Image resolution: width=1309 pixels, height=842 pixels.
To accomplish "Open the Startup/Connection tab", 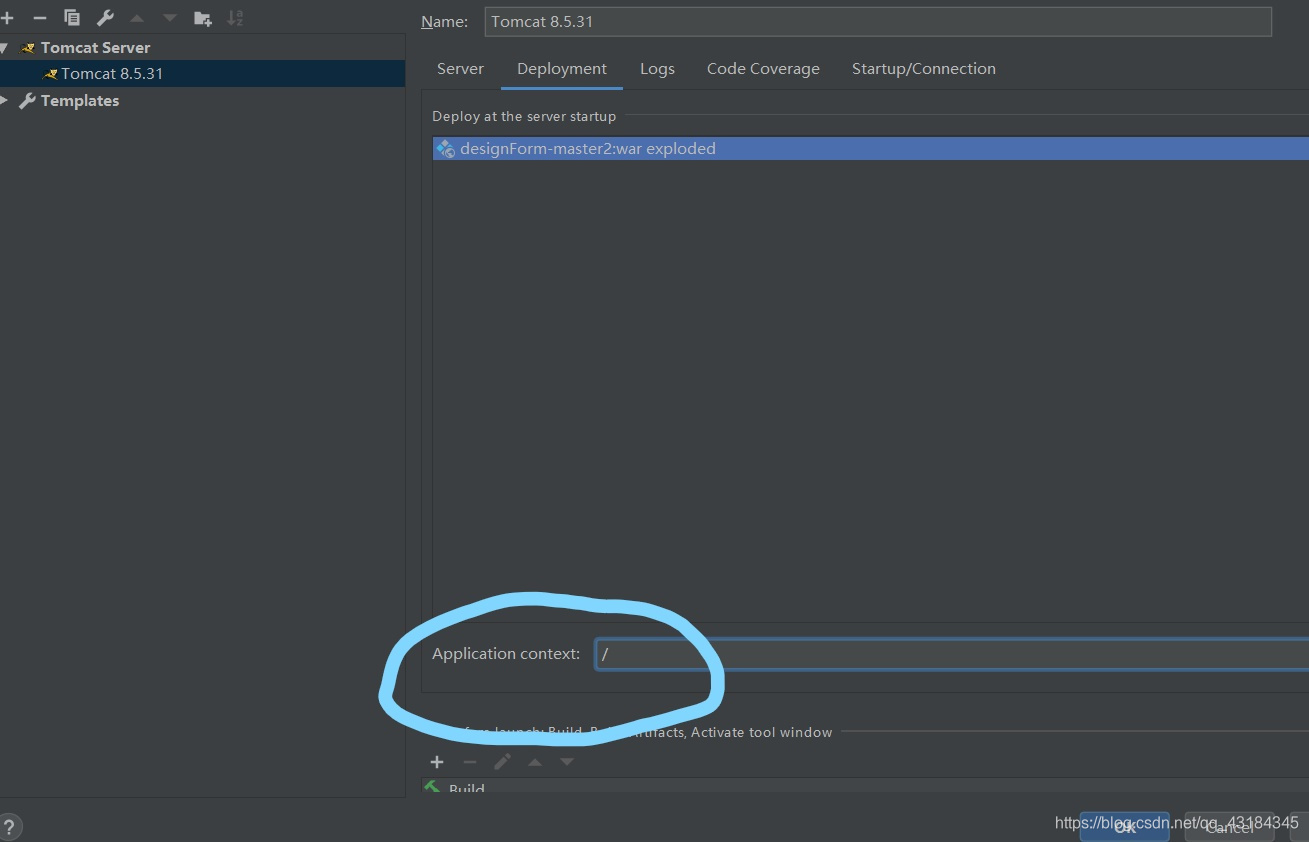I will click(x=924, y=68).
